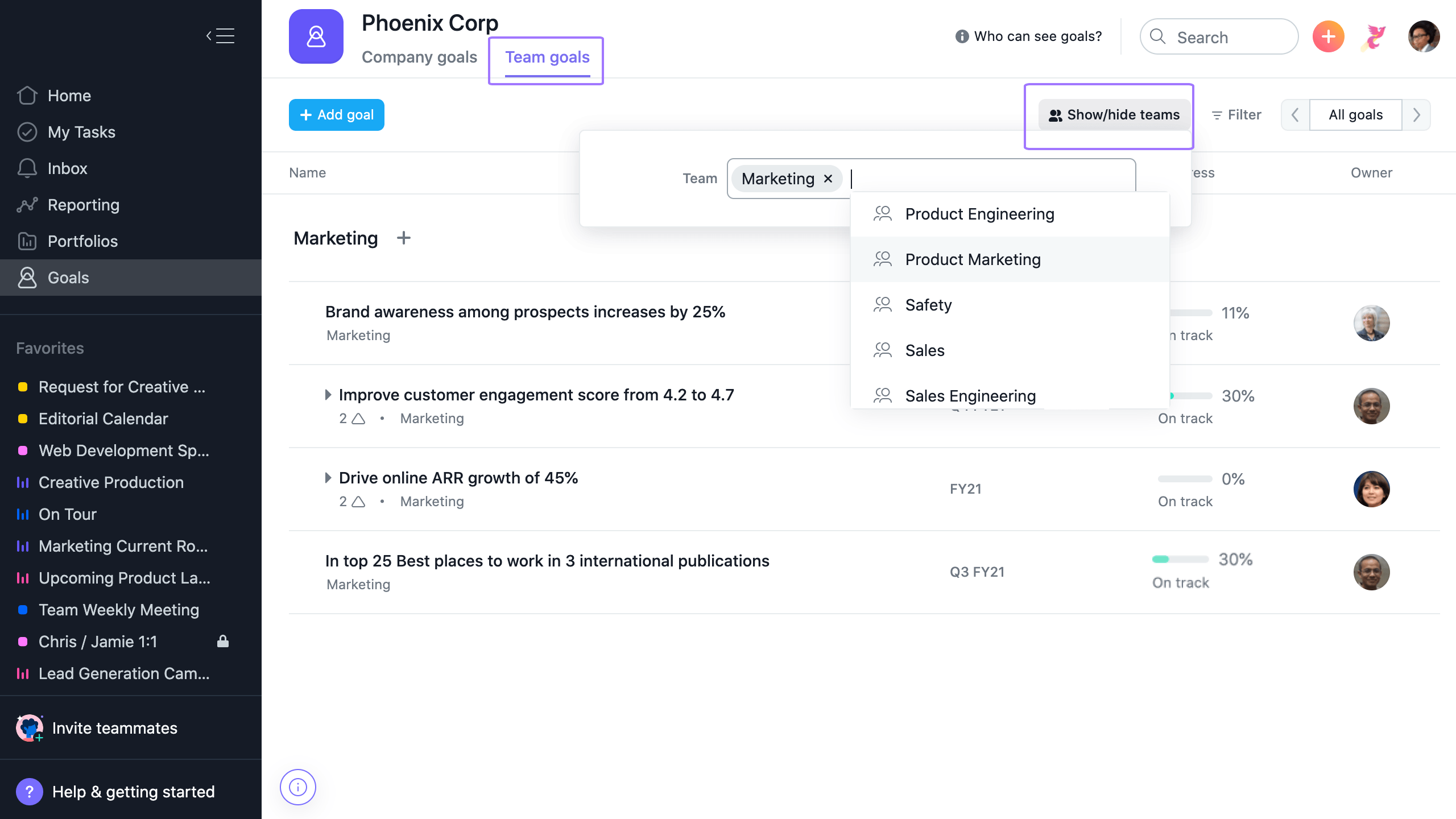Open All goals dropdown filter
Viewport: 1456px width, 819px height.
tap(1355, 114)
